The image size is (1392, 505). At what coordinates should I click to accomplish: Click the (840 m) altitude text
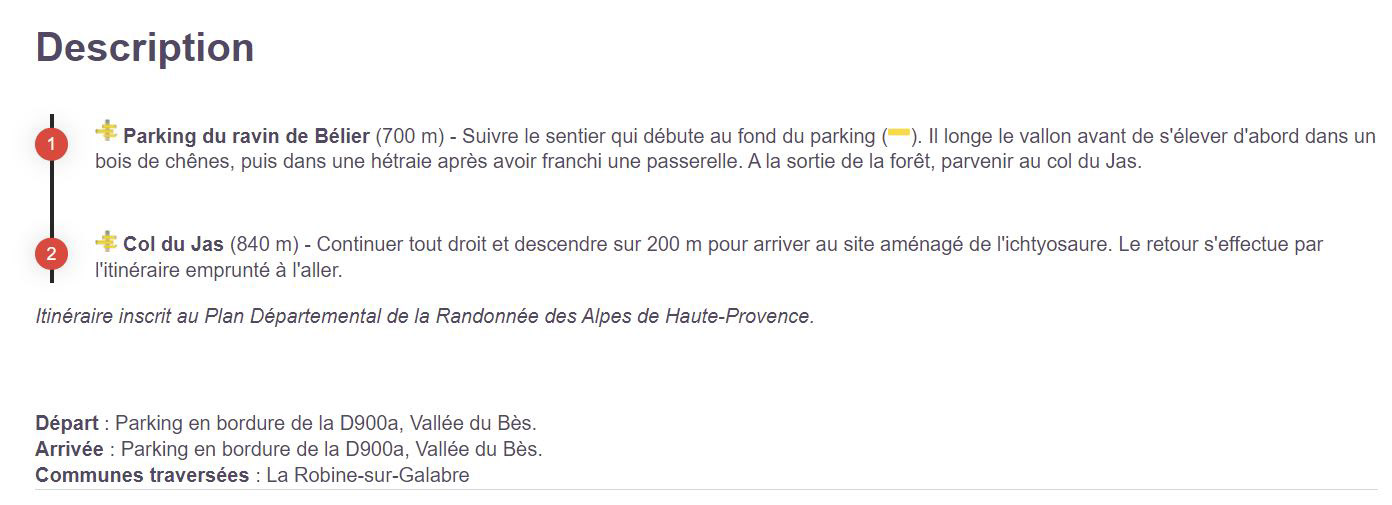click(x=265, y=244)
